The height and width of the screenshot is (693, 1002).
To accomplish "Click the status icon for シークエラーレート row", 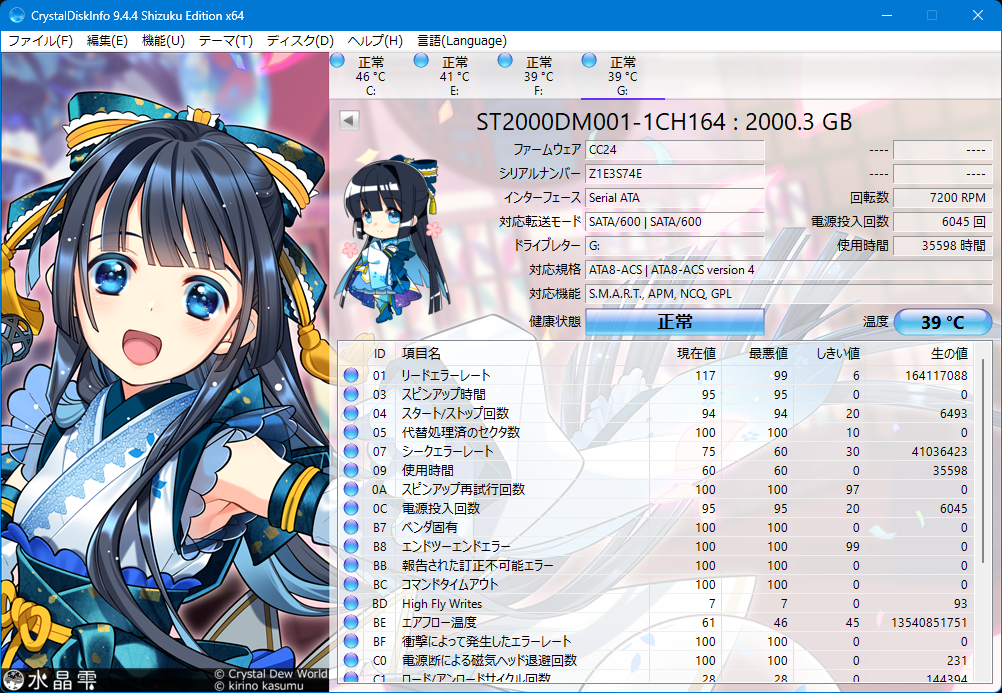I will pyautogui.click(x=351, y=452).
